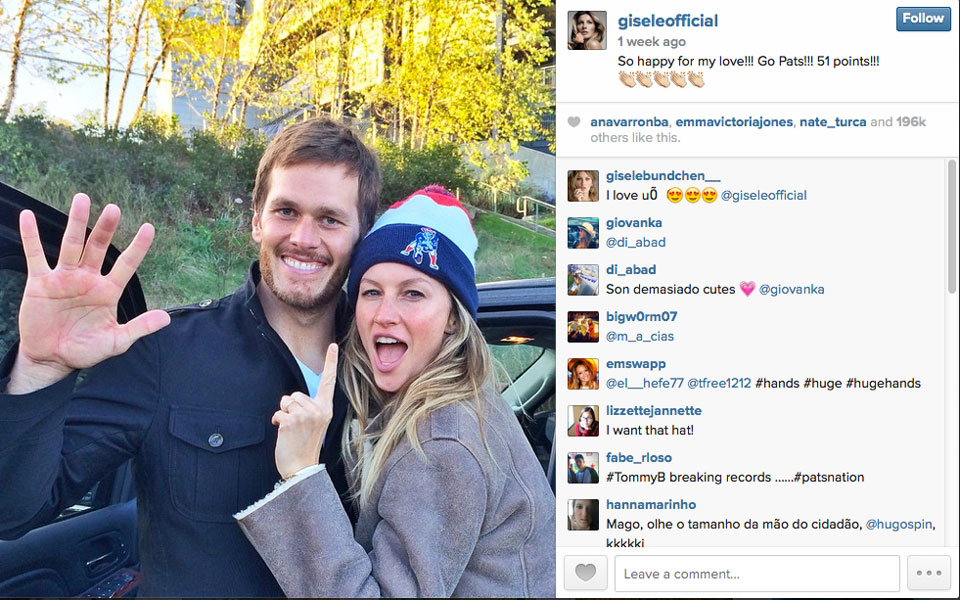Click the Follow button
This screenshot has height=600, width=960.
point(923,19)
